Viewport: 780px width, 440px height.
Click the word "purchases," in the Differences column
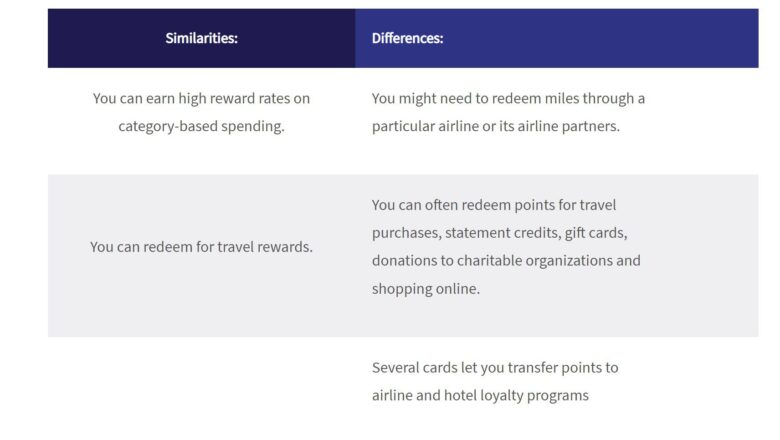405,233
